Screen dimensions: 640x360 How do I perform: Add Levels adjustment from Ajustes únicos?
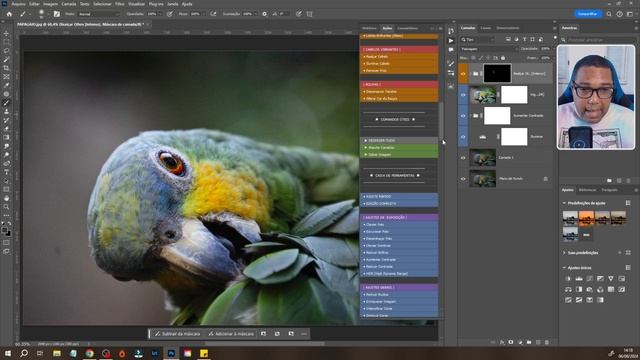579,278
